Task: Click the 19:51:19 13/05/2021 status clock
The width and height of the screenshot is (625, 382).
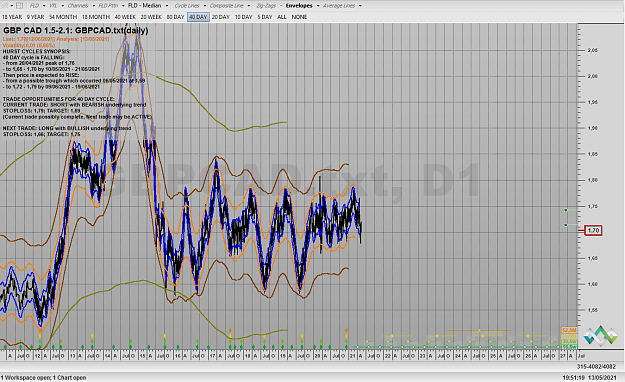Action: (589, 377)
